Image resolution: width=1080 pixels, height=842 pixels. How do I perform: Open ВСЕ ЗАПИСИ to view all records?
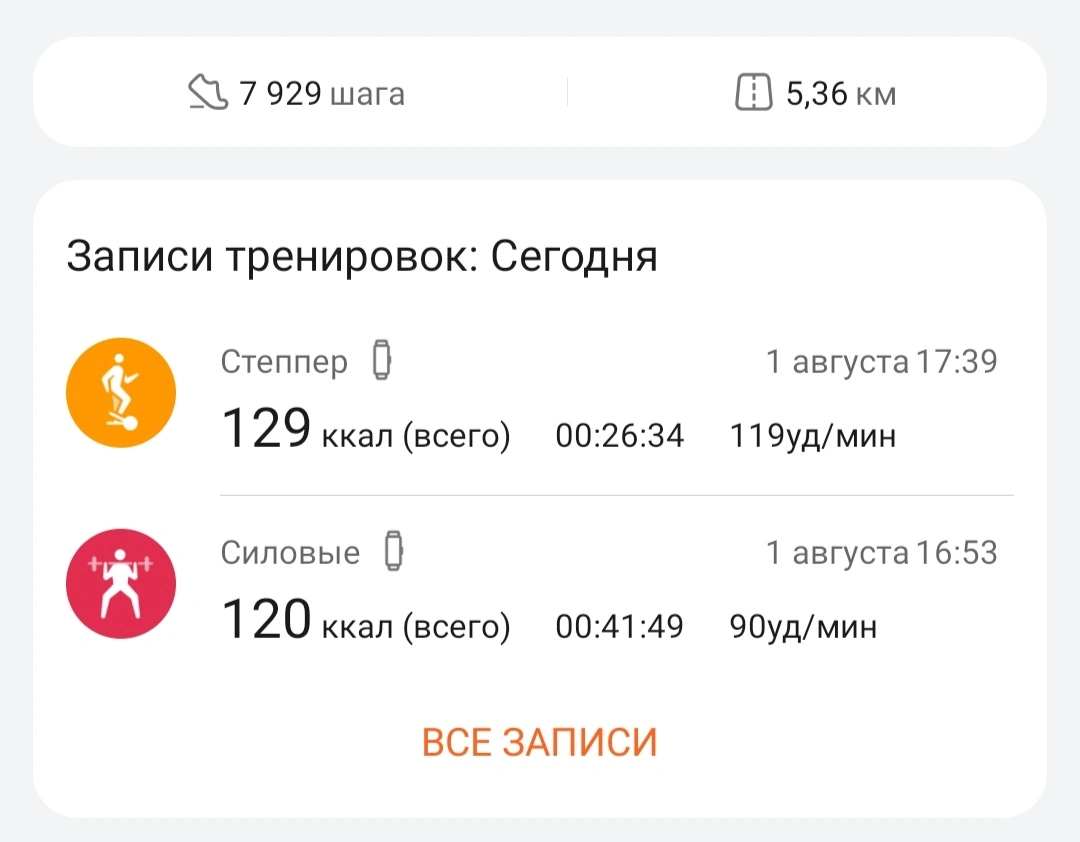pos(540,742)
